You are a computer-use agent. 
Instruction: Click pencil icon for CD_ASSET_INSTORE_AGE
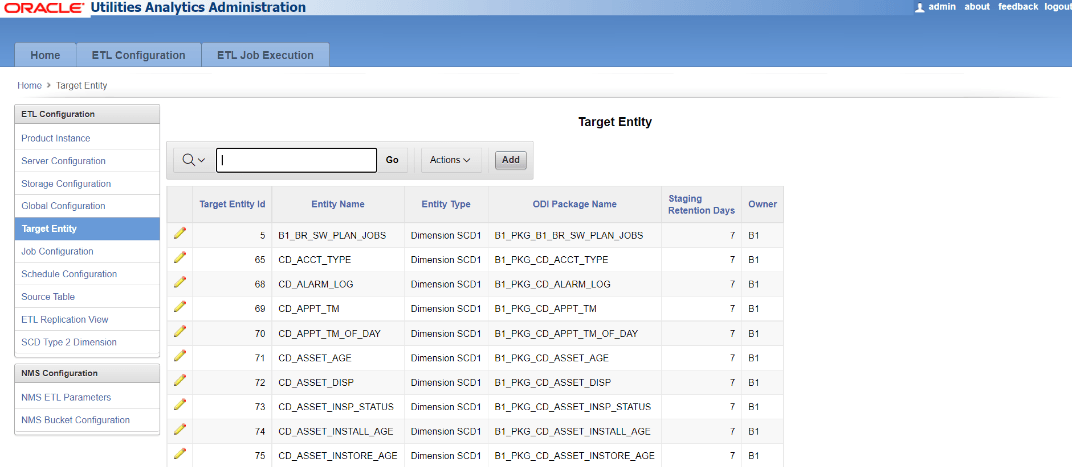(180, 453)
